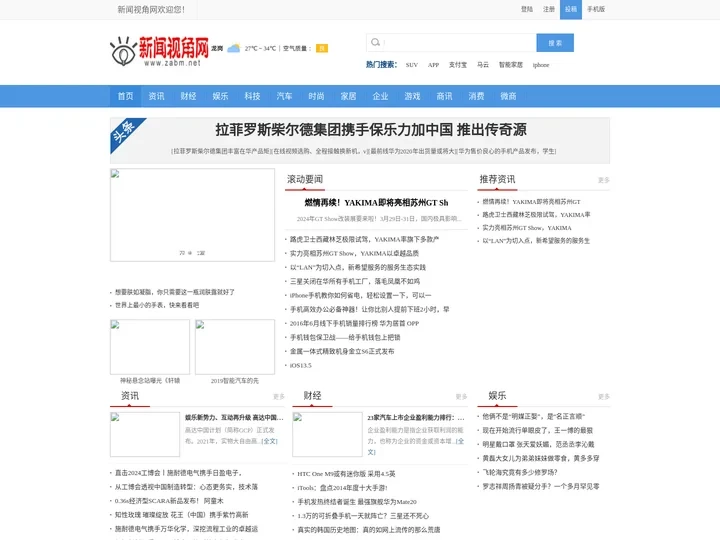Select hot search term SUV

412,65
